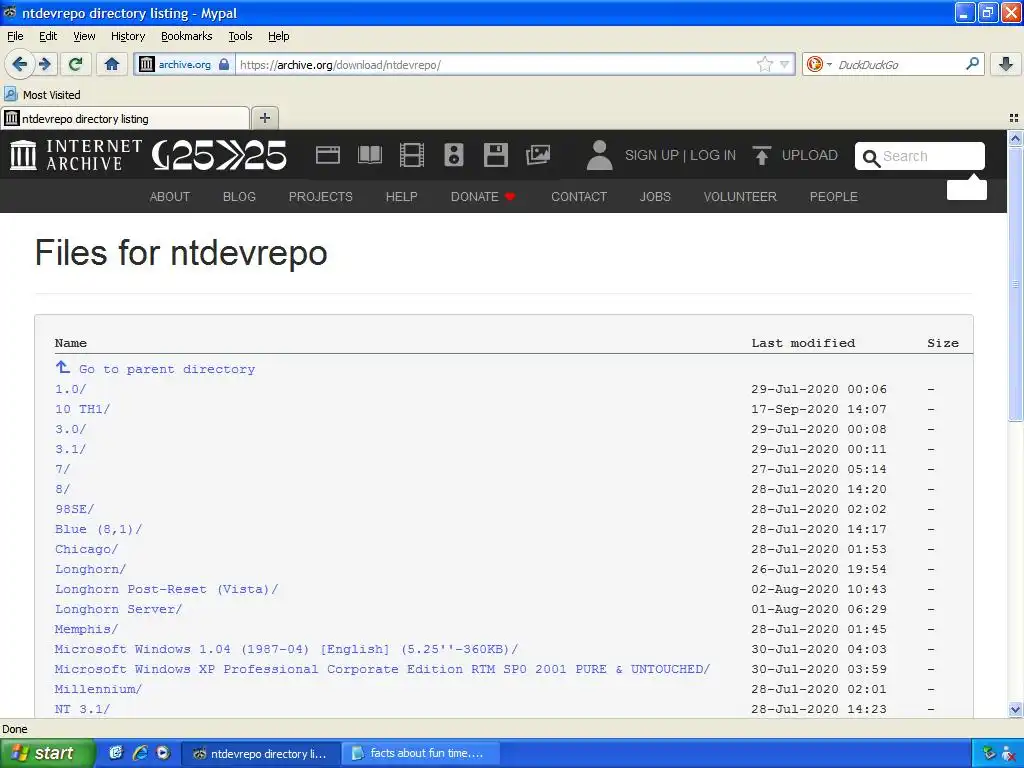
Task: Open a new tab with plus button
Action: click(264, 118)
